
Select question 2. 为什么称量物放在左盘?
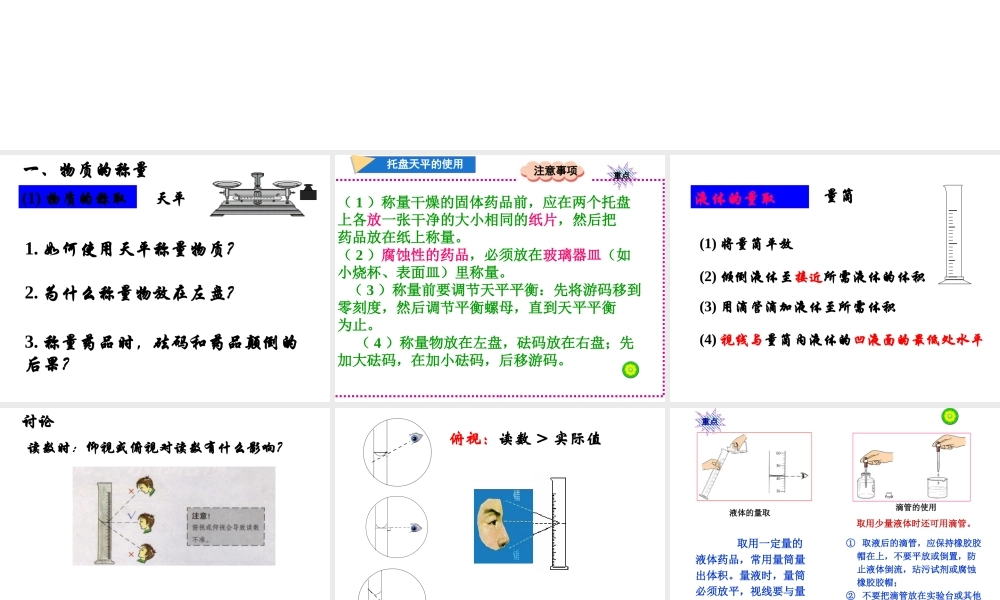tap(129, 293)
